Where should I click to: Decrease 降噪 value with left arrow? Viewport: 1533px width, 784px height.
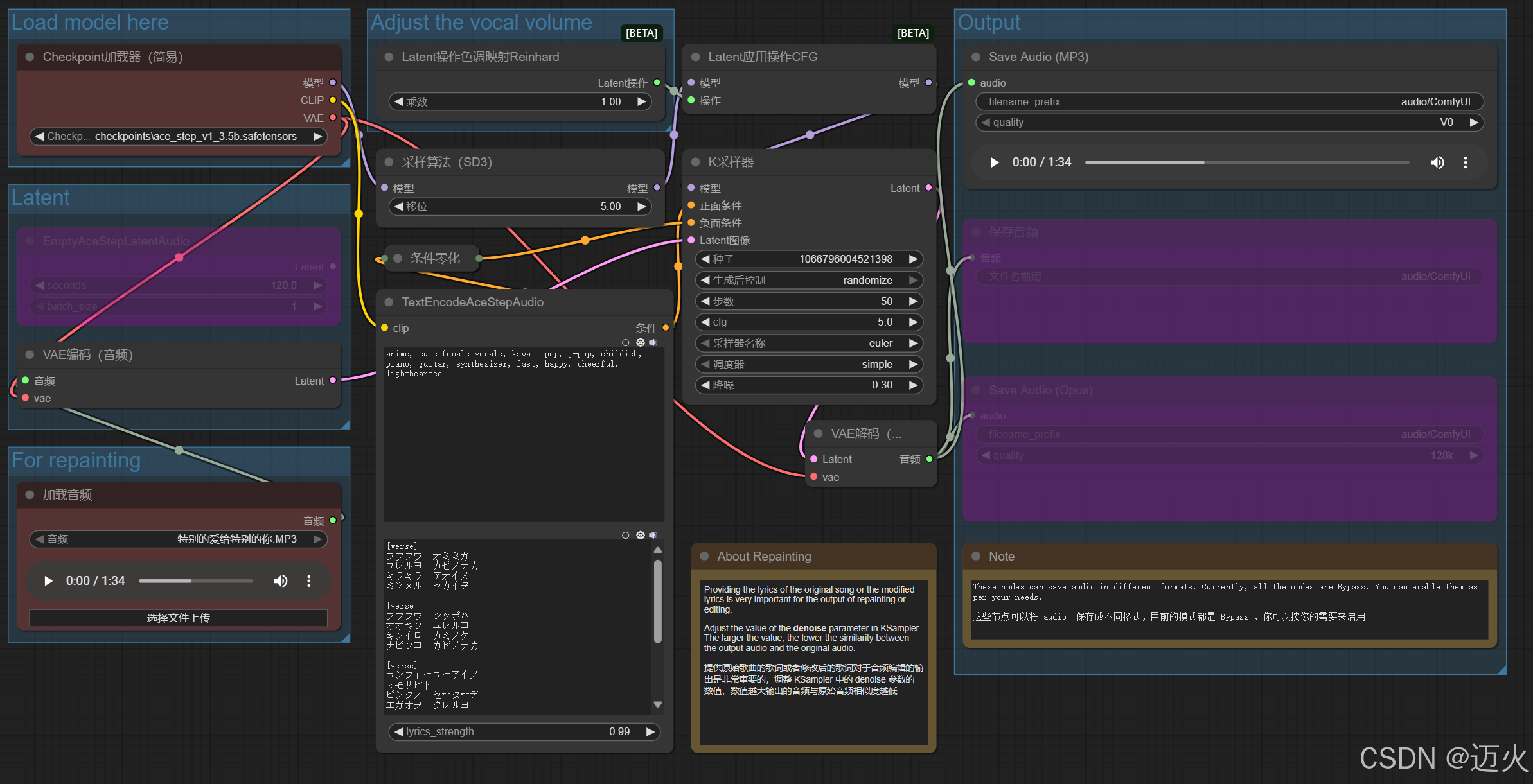(705, 385)
